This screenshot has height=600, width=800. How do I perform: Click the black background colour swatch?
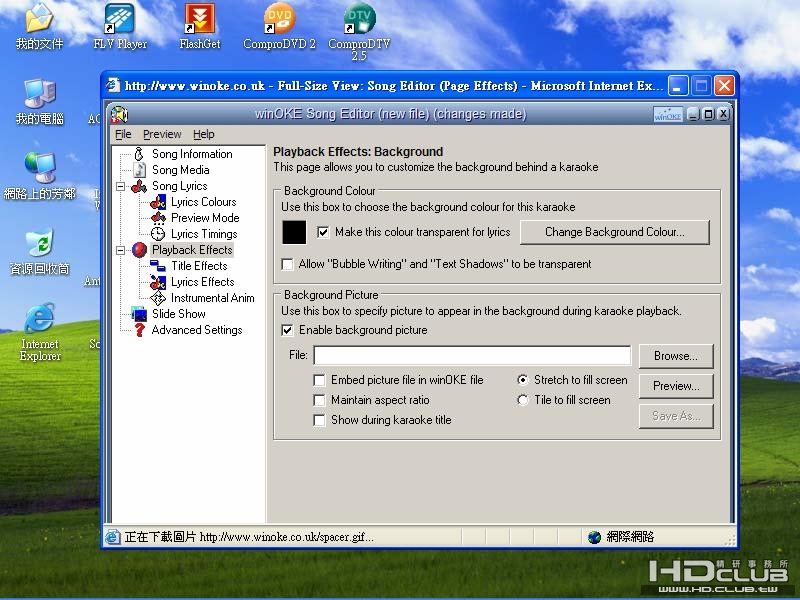point(294,233)
